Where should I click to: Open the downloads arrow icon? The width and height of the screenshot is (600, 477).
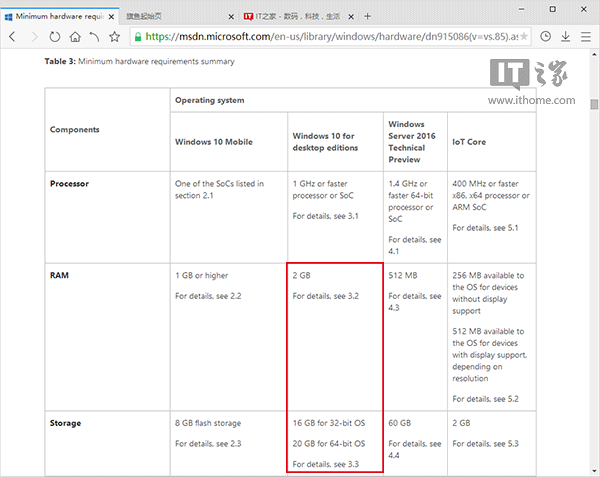coord(566,37)
